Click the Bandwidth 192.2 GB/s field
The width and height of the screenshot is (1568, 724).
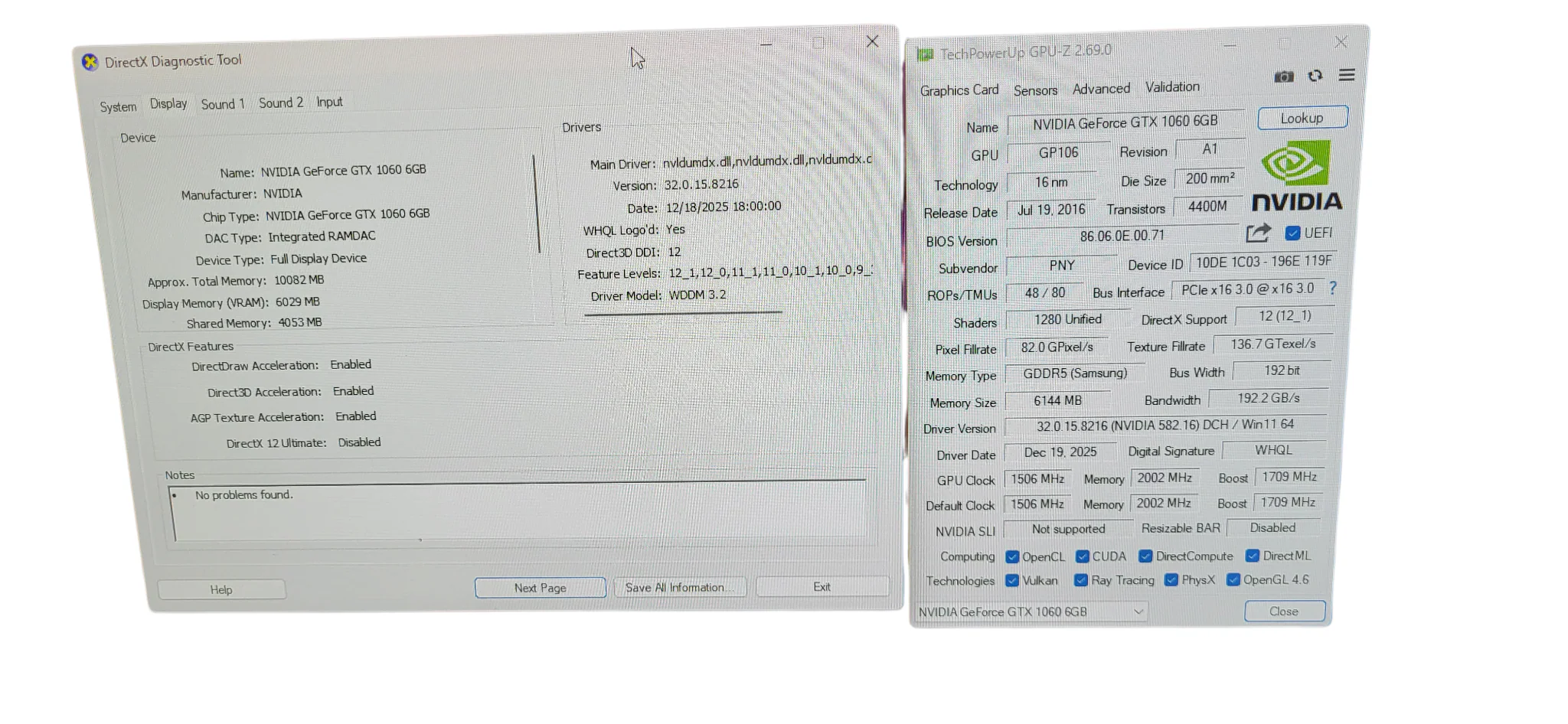[x=1269, y=398]
